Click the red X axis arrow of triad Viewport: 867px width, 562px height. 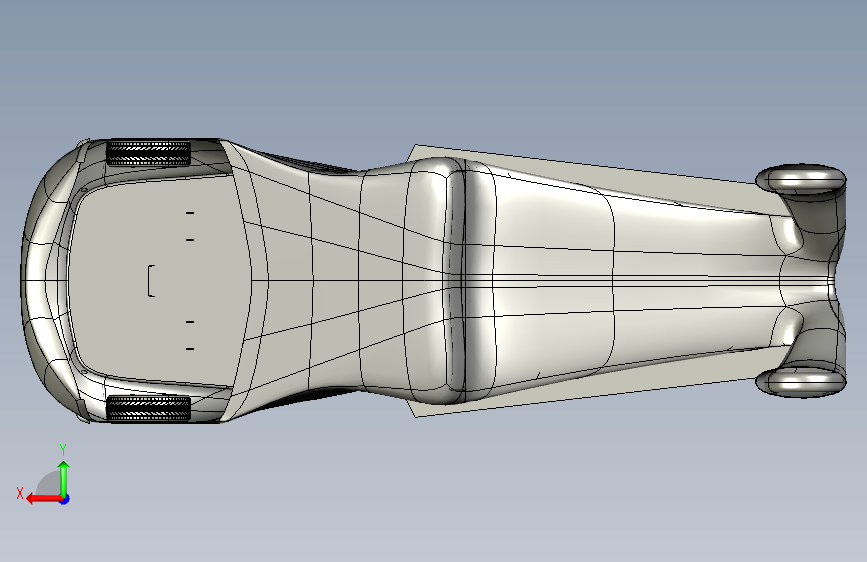click(x=43, y=499)
